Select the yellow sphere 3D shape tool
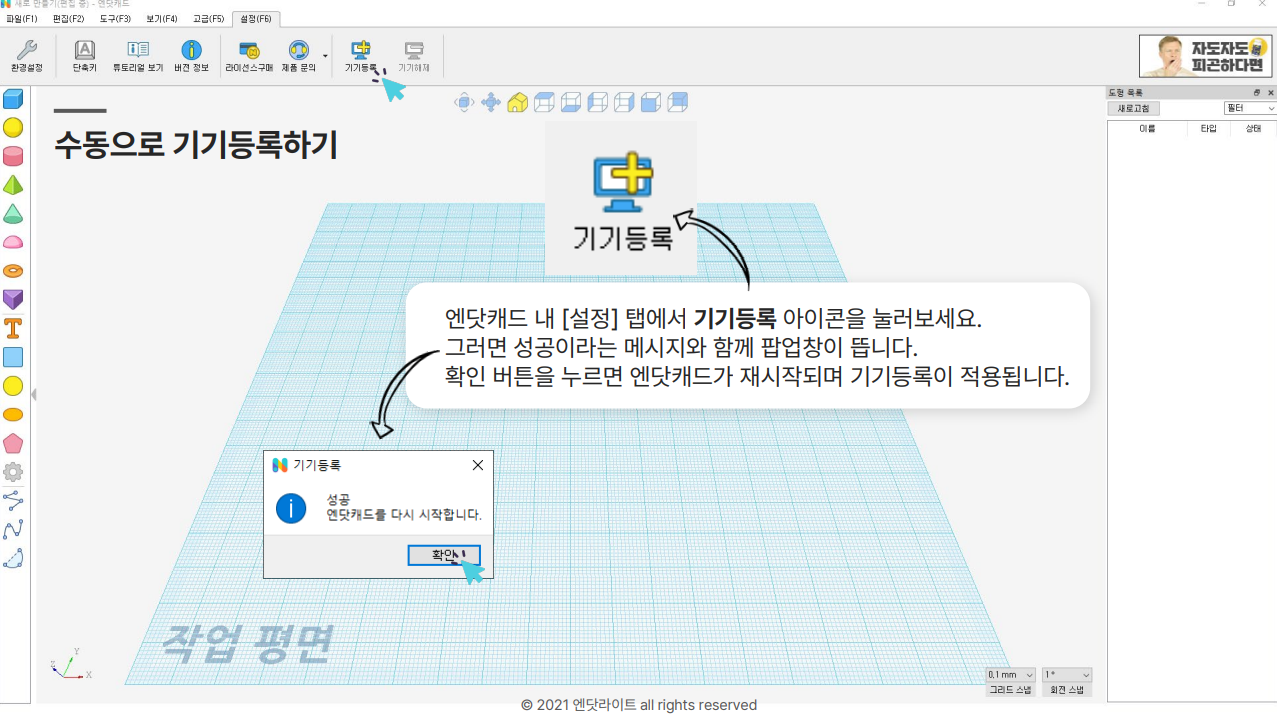1277x716 pixels. pyautogui.click(x=13, y=128)
